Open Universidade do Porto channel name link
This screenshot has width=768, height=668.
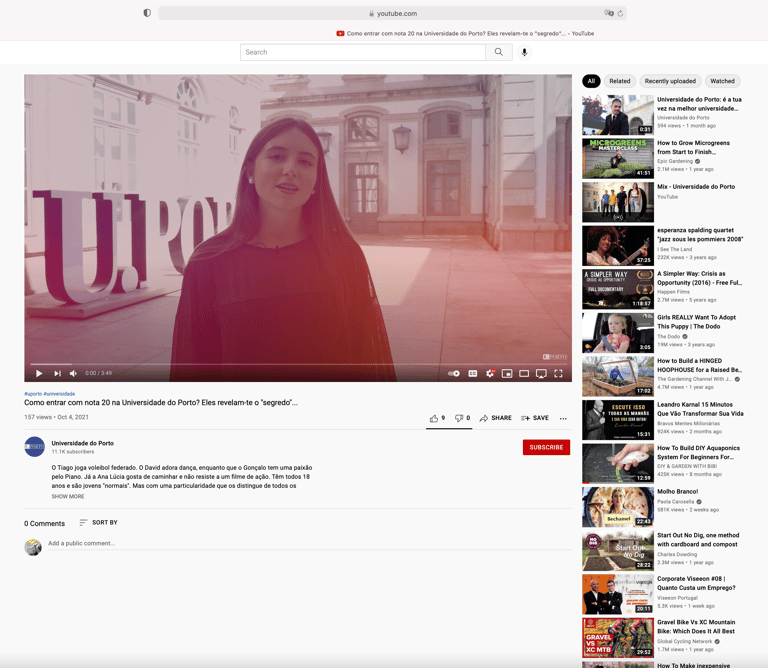click(x=82, y=443)
